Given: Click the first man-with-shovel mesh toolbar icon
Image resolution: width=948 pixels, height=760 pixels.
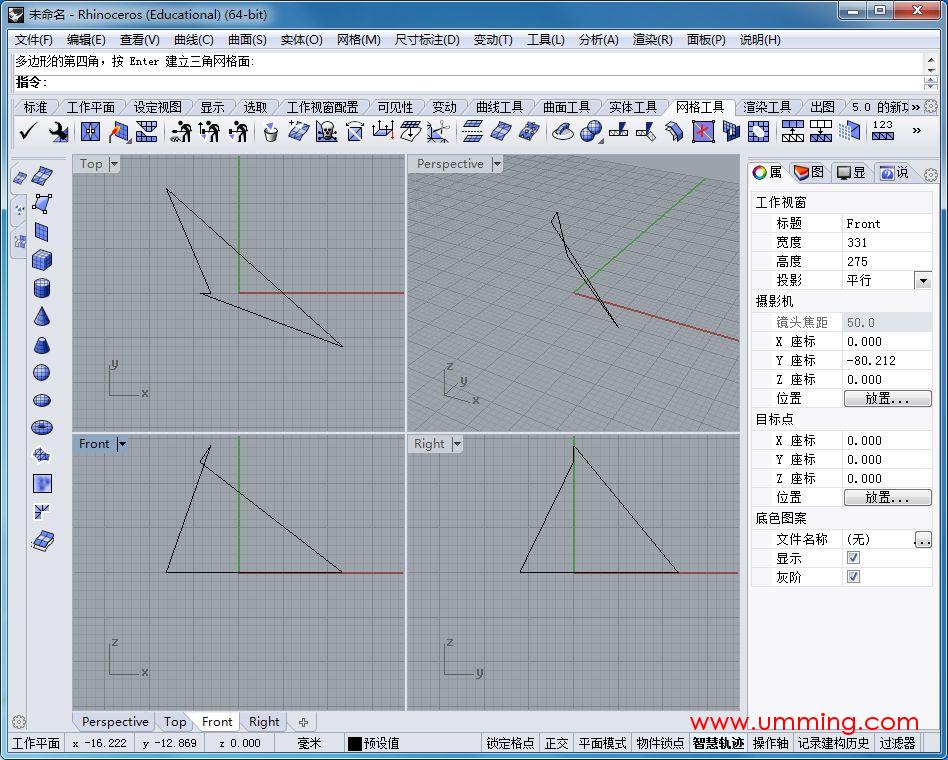Looking at the screenshot, I should (x=181, y=131).
